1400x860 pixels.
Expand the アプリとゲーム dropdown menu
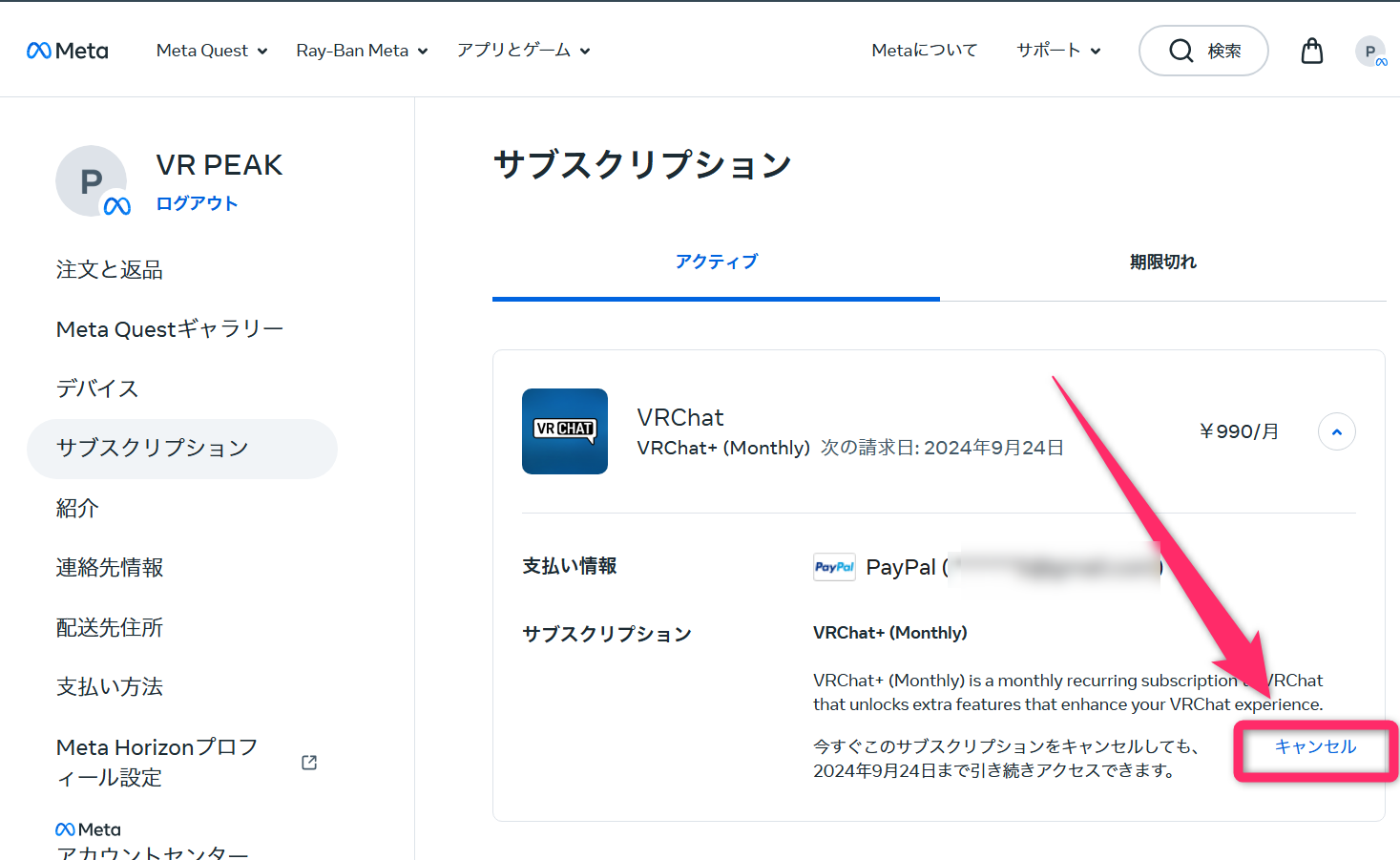[523, 51]
